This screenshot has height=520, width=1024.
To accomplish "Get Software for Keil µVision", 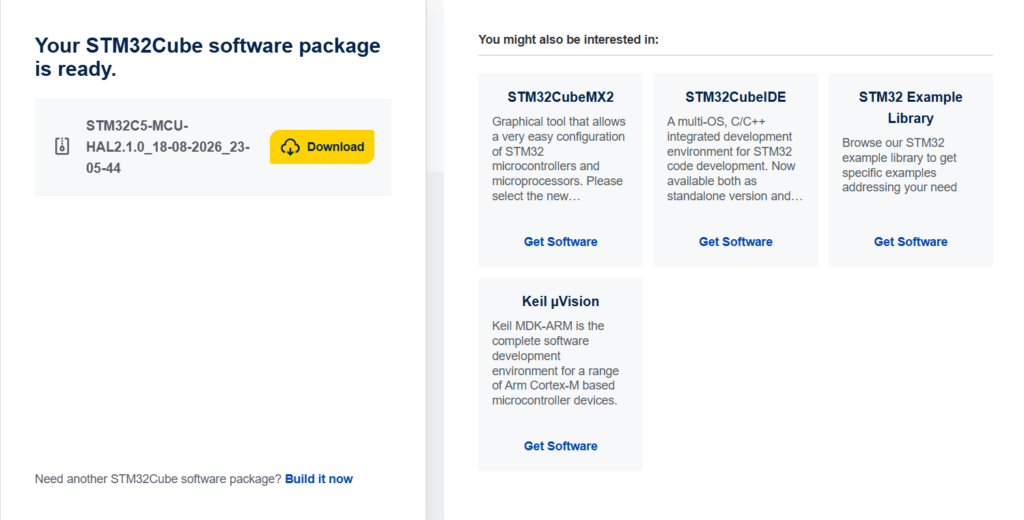I will (560, 446).
